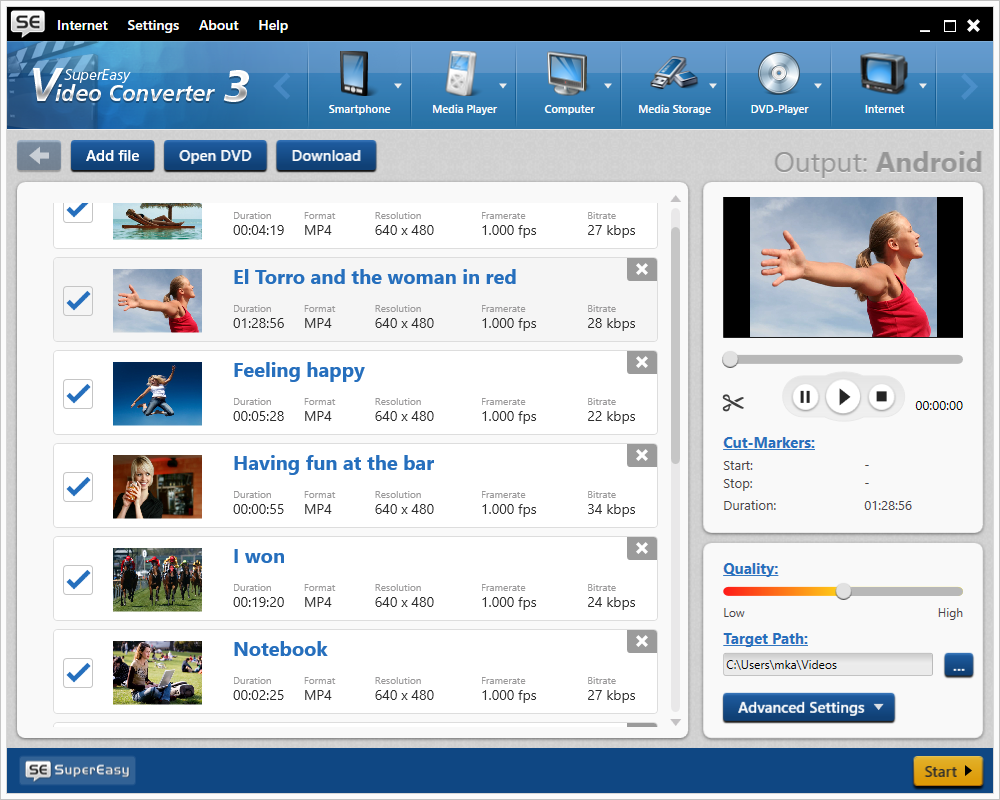The height and width of the screenshot is (800, 1000).
Task: Click the Open DVD button
Action: 215,156
